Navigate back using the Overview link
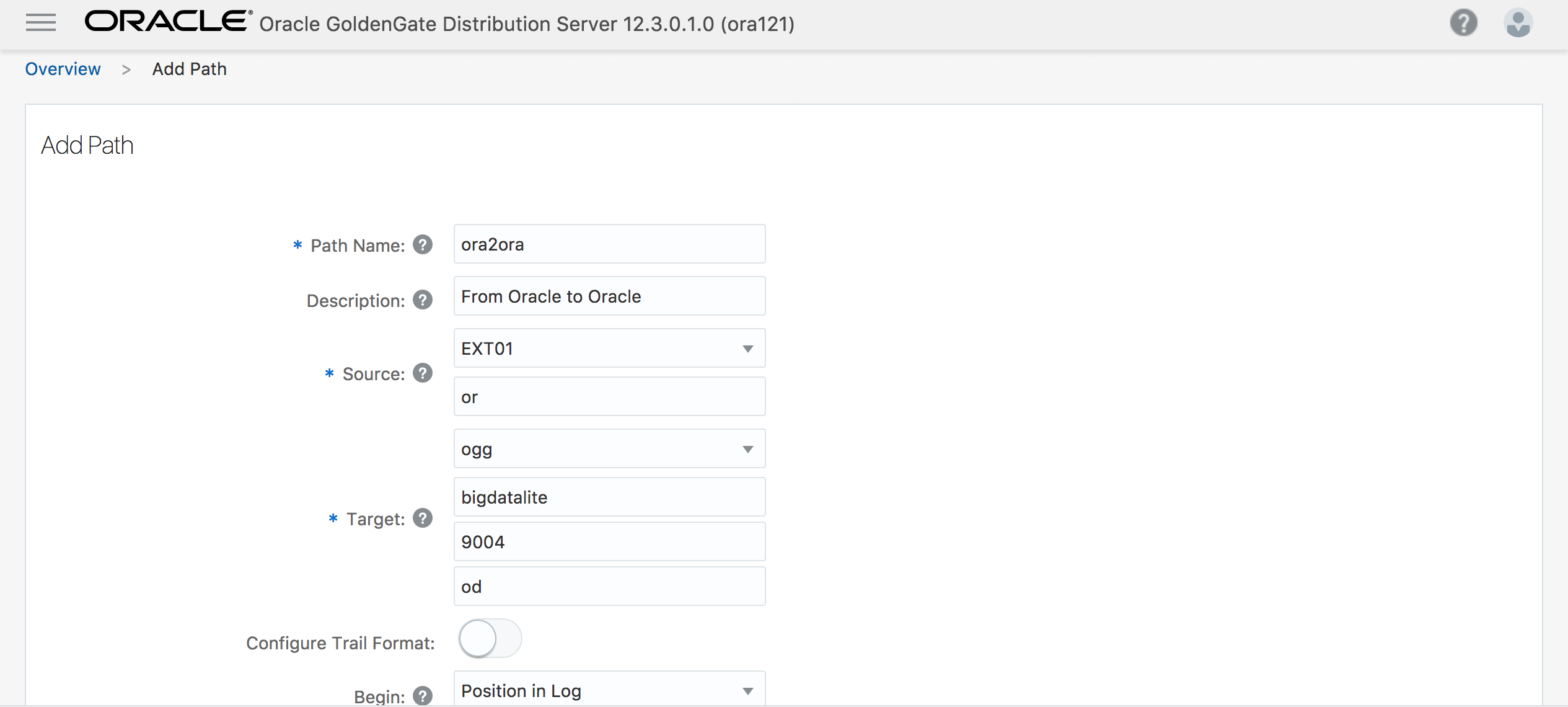The height and width of the screenshot is (707, 1568). click(x=63, y=69)
